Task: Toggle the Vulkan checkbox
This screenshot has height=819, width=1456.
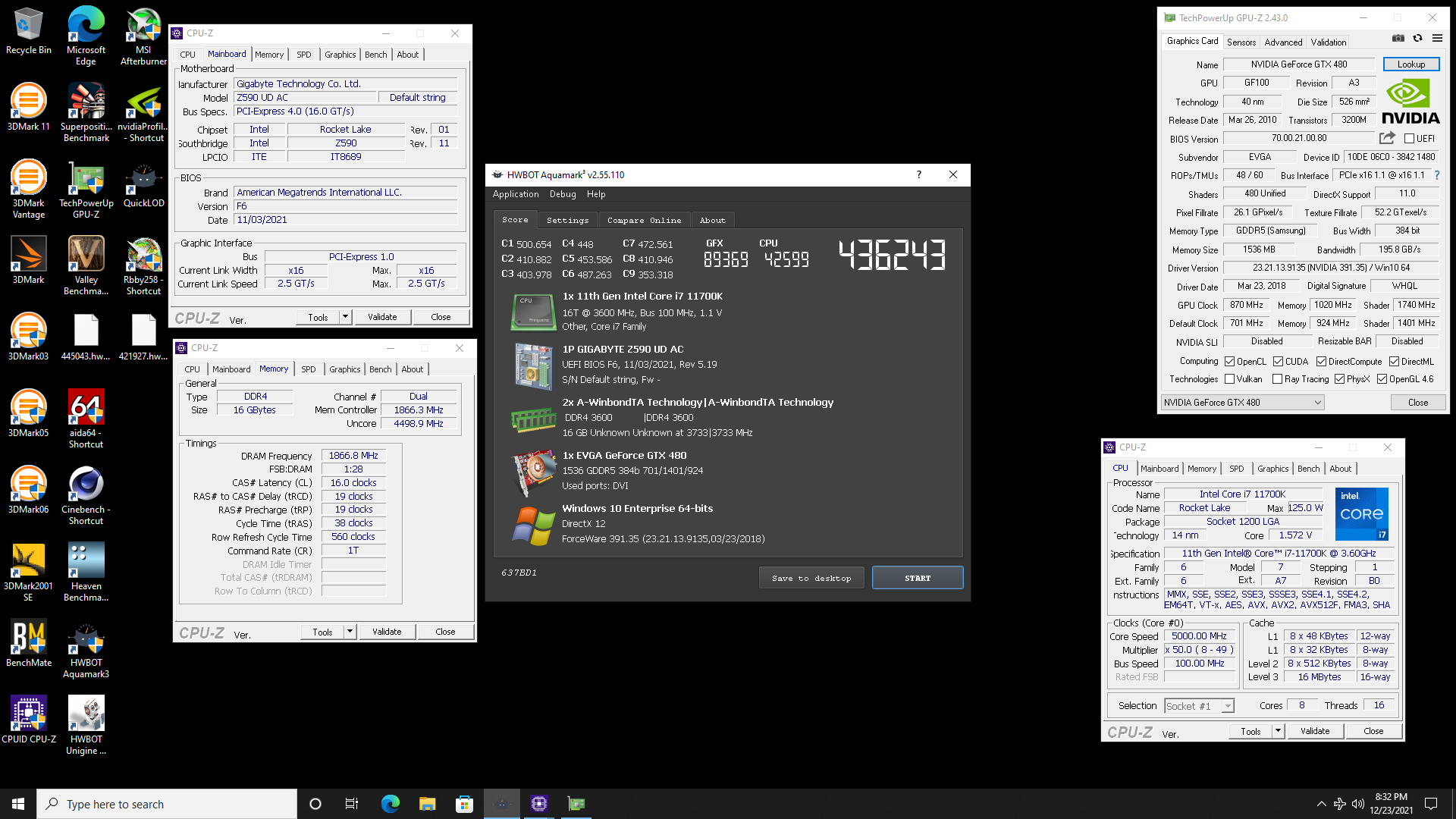Action: (x=1230, y=379)
